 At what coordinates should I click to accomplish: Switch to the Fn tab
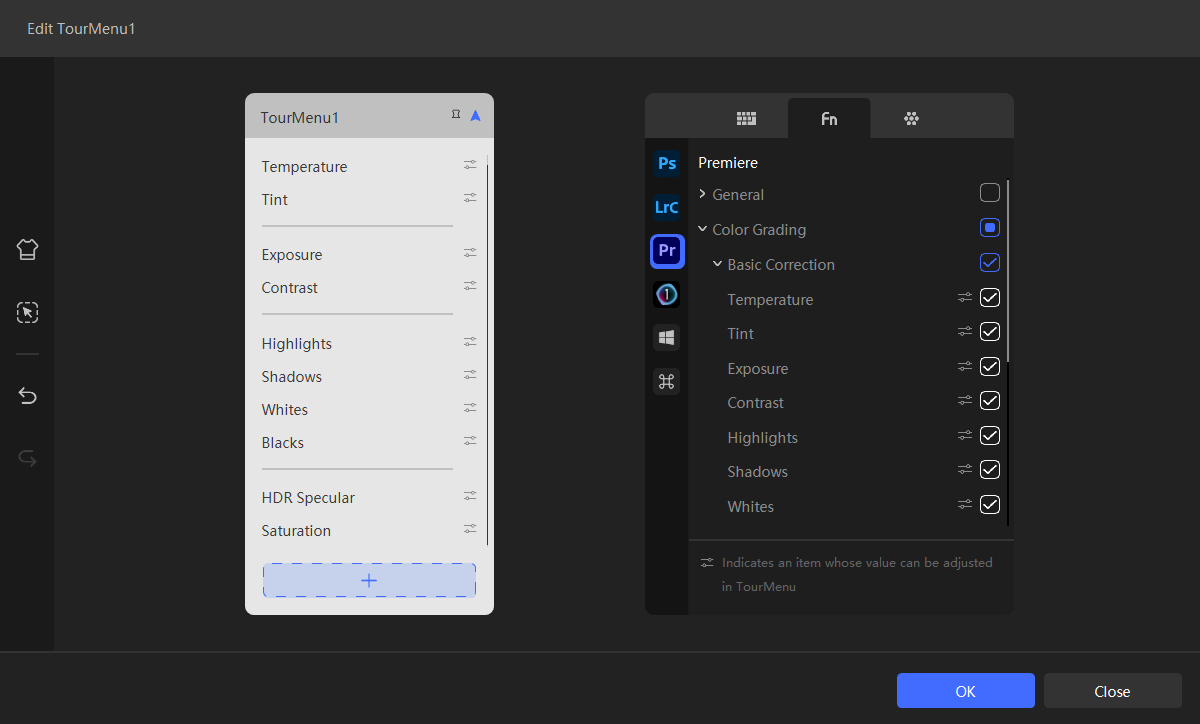tap(829, 118)
